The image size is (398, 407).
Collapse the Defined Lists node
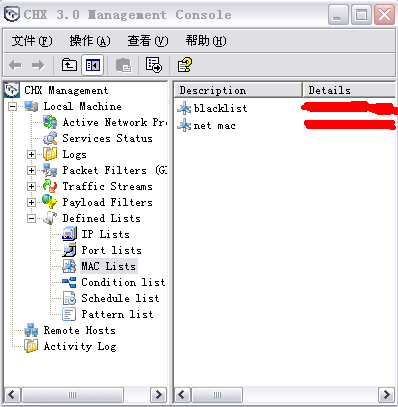click(x=31, y=218)
